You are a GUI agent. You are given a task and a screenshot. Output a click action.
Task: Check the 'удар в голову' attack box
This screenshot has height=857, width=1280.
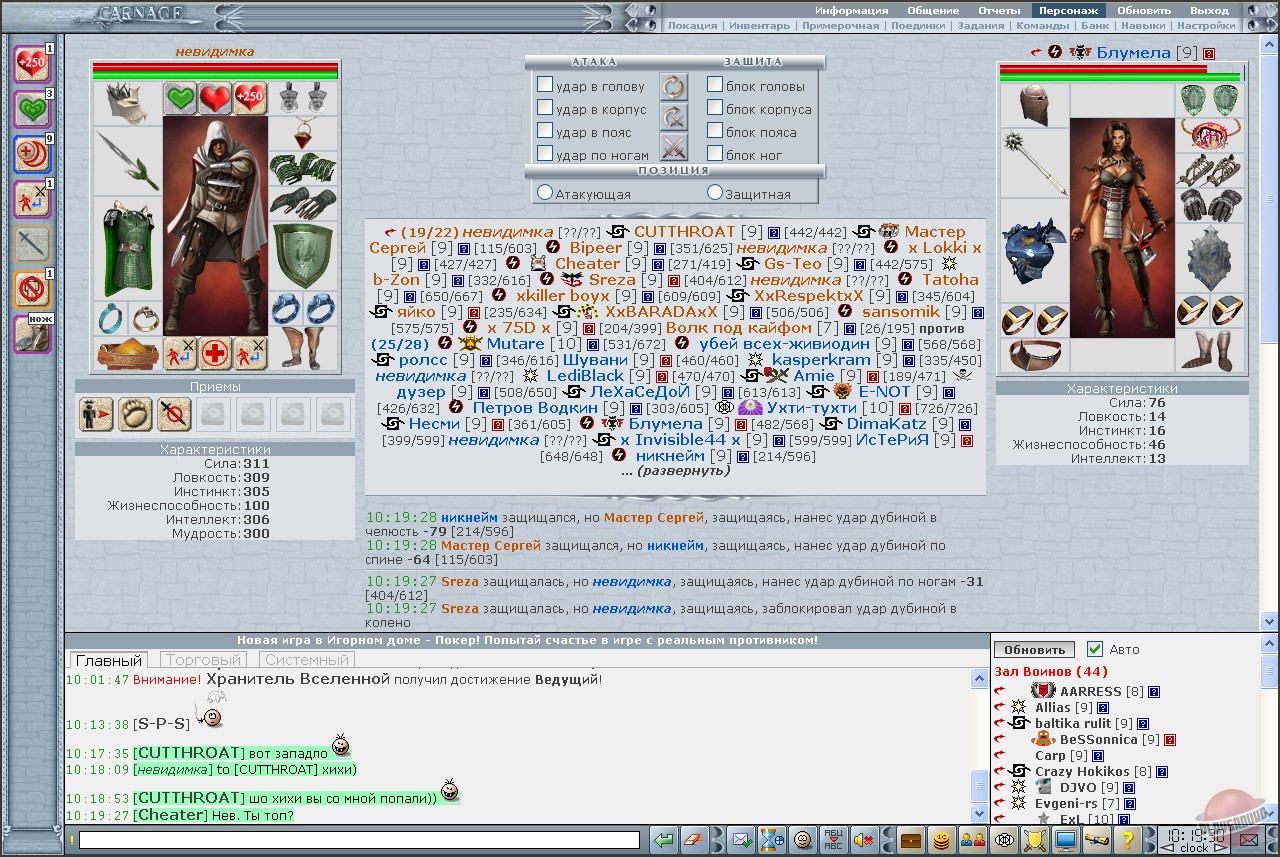click(x=545, y=85)
